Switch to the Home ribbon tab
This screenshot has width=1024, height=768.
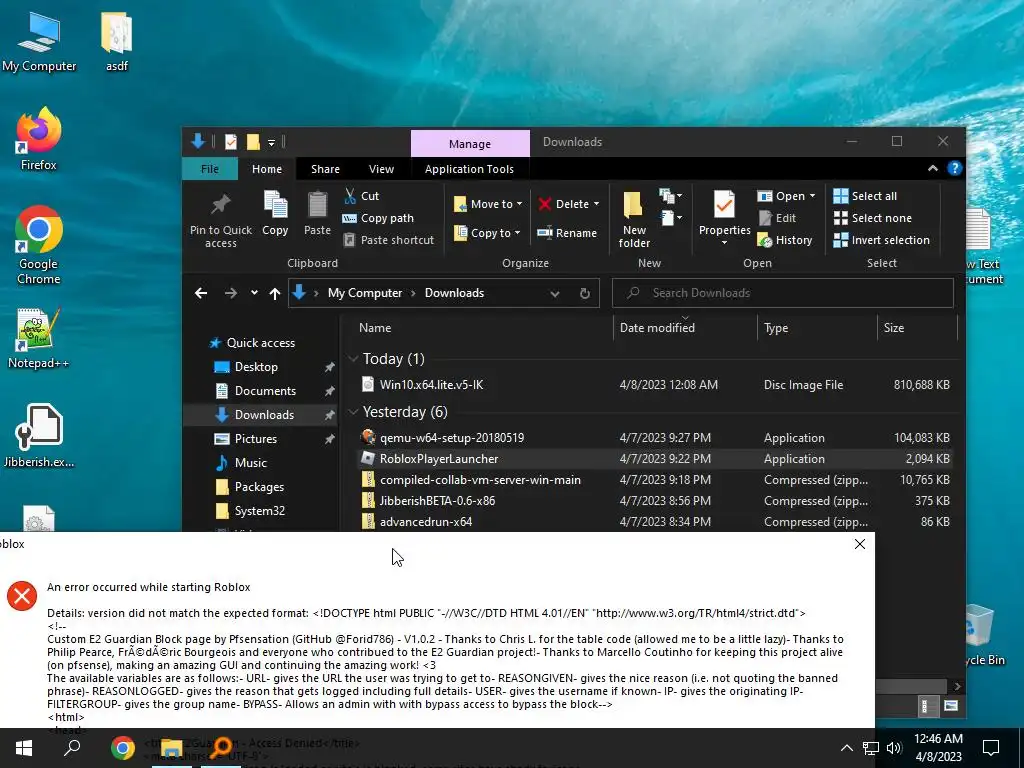pos(267,168)
